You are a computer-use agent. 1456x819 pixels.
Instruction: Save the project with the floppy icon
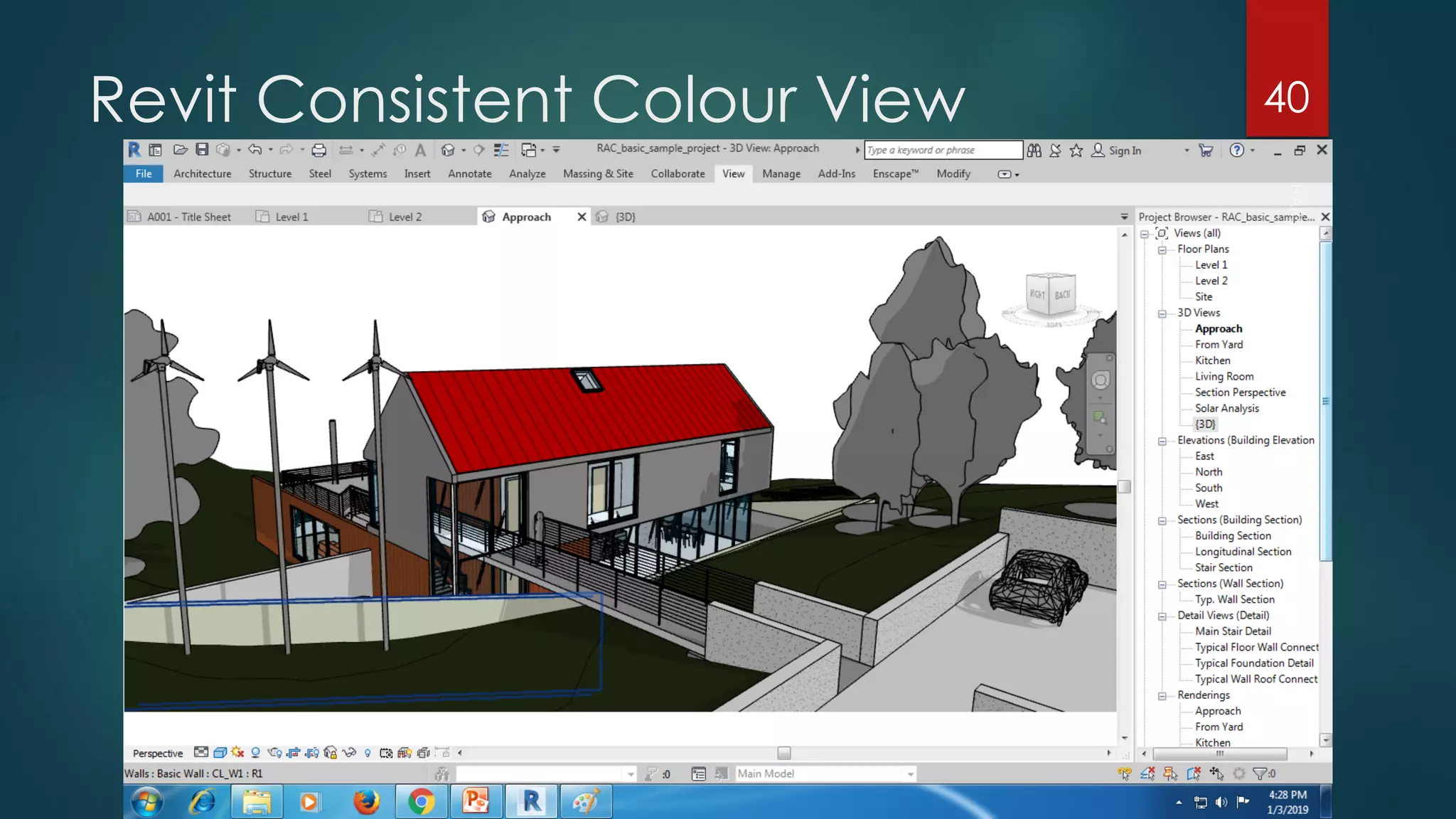pos(202,149)
